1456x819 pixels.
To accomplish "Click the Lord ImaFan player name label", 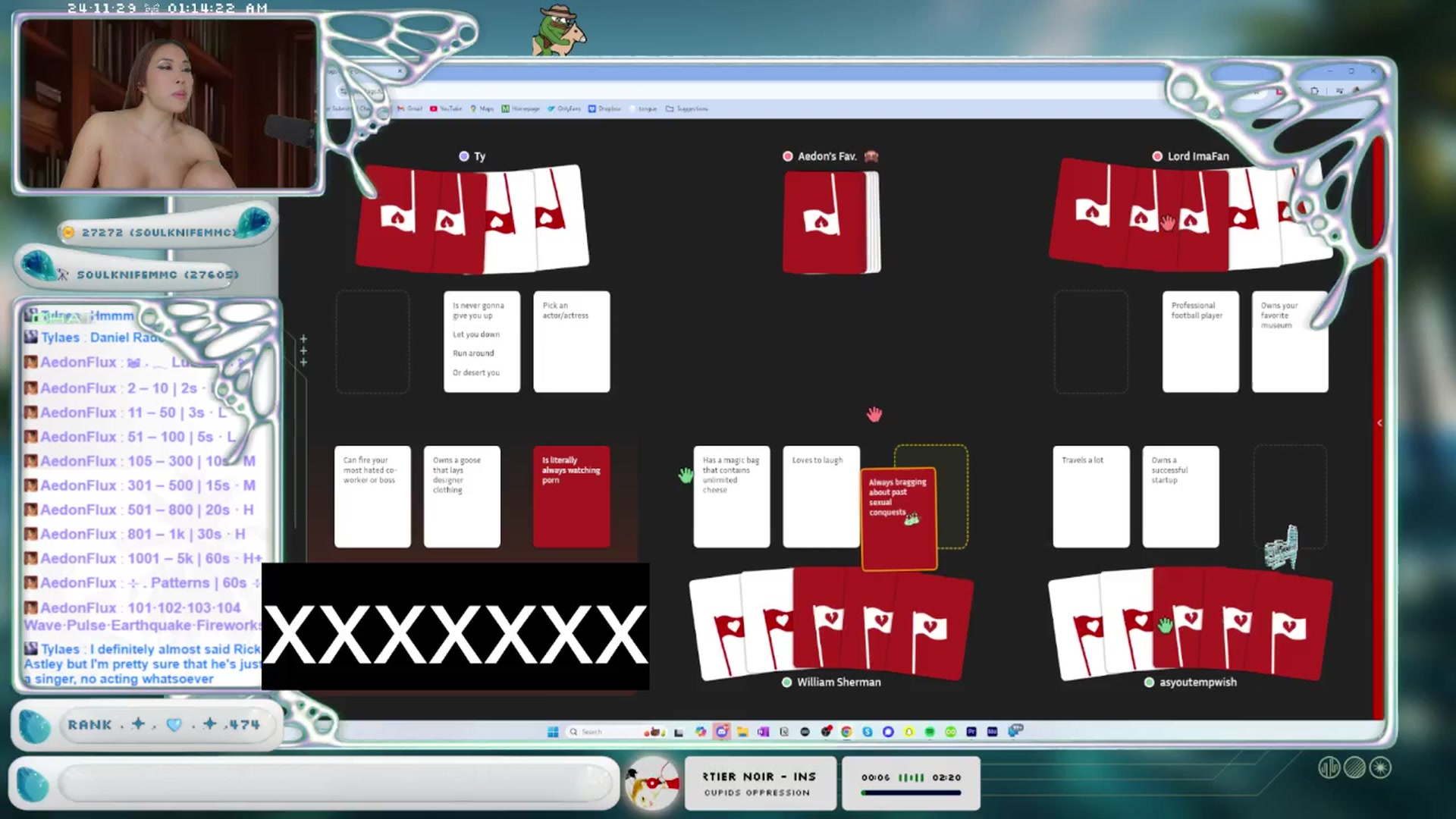I will click(x=1198, y=156).
